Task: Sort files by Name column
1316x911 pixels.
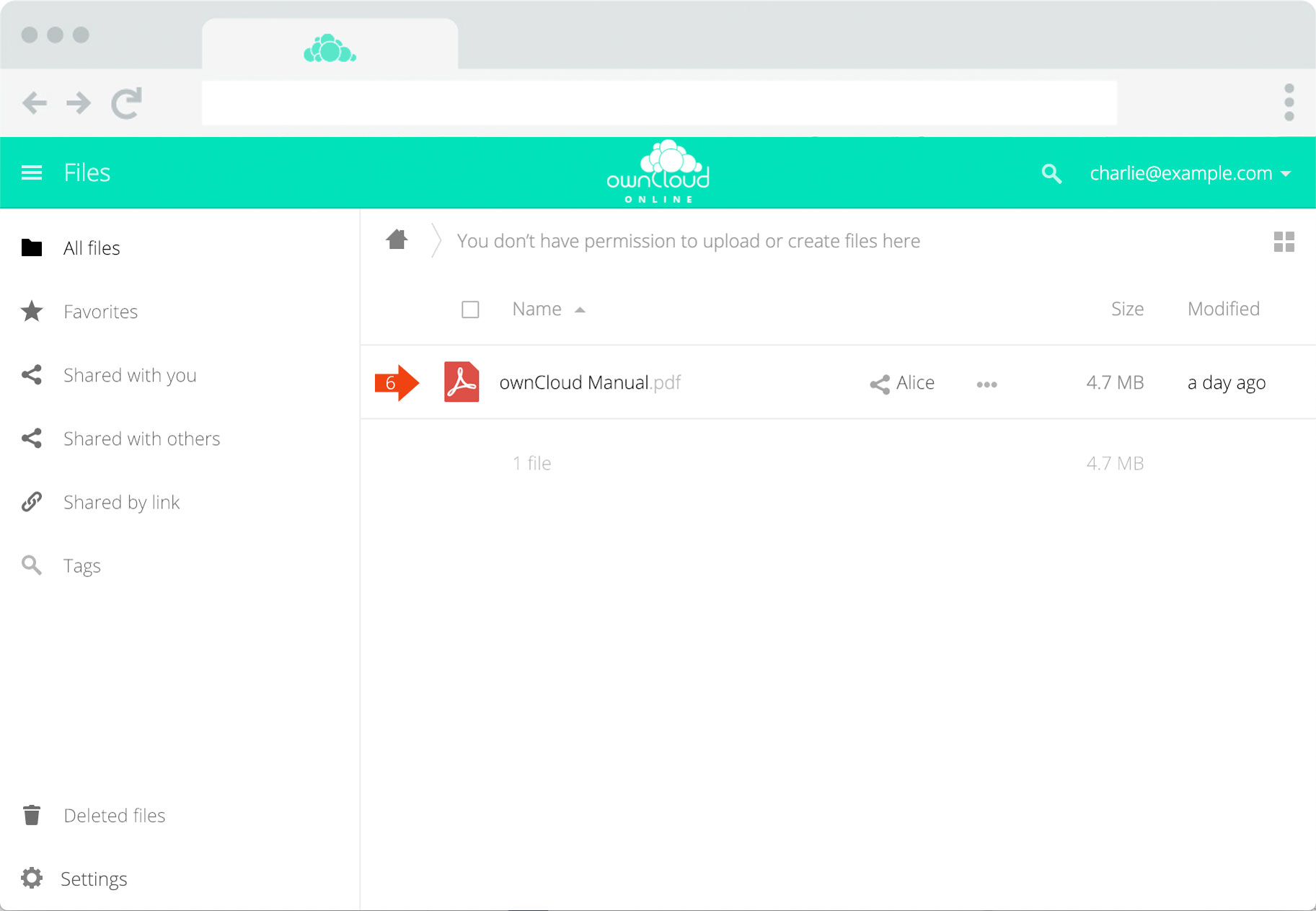Action: click(537, 309)
